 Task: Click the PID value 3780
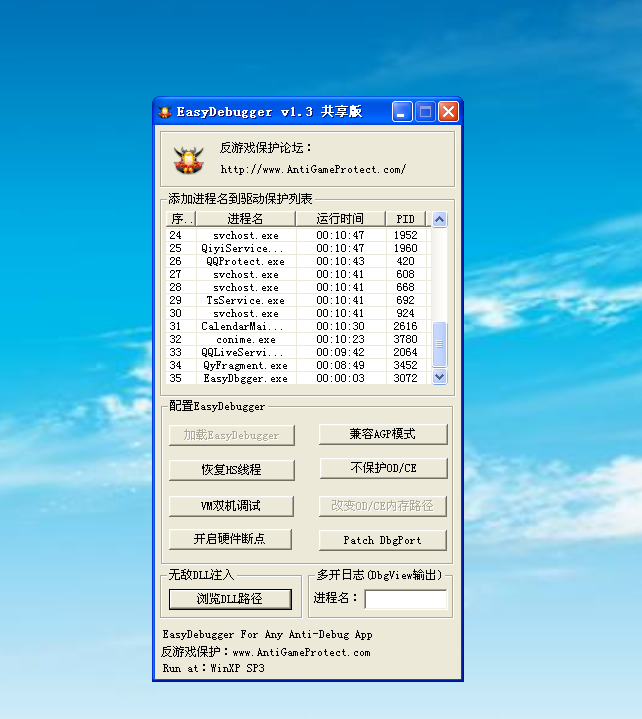[405, 339]
